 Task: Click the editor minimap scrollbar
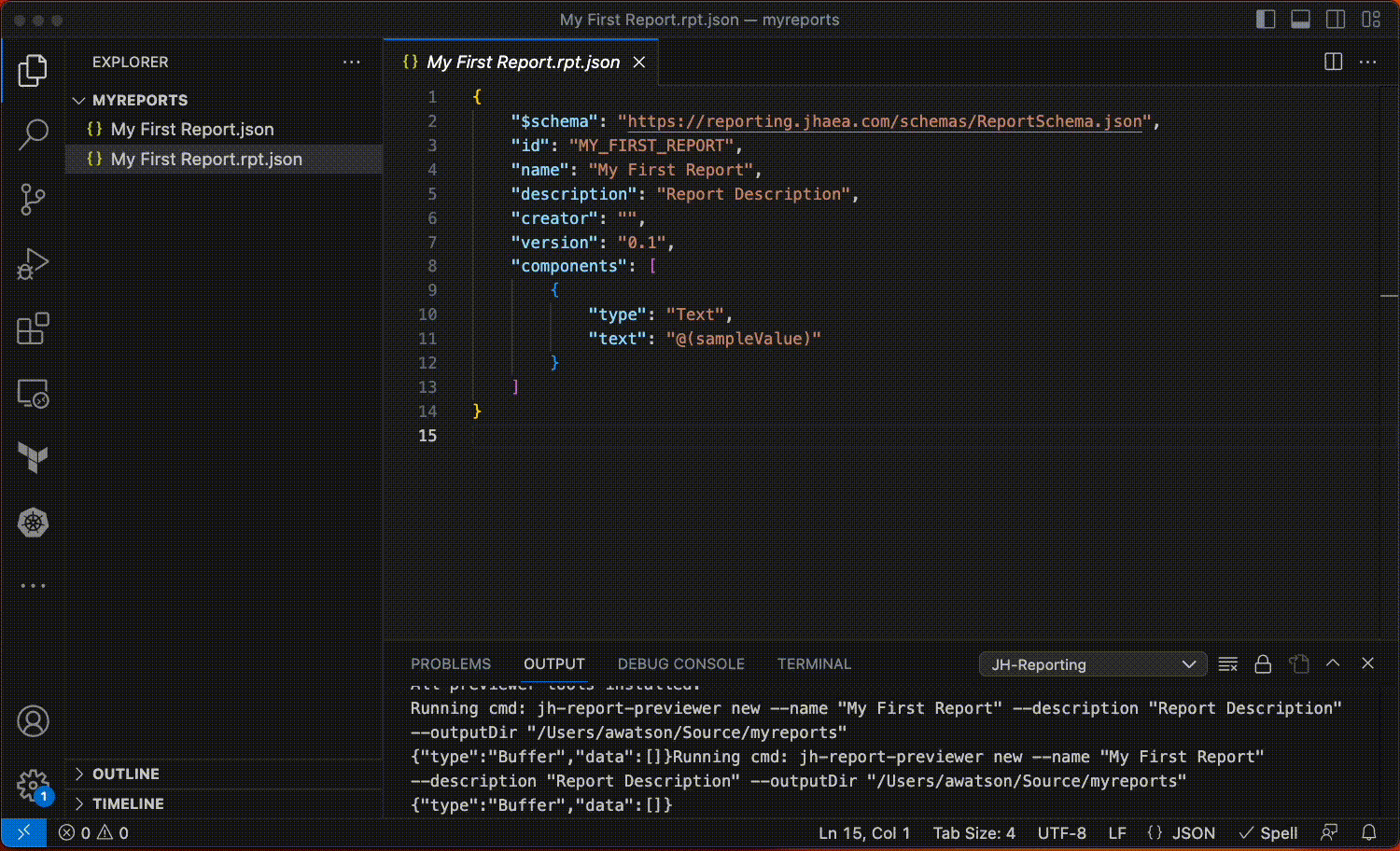1389,296
